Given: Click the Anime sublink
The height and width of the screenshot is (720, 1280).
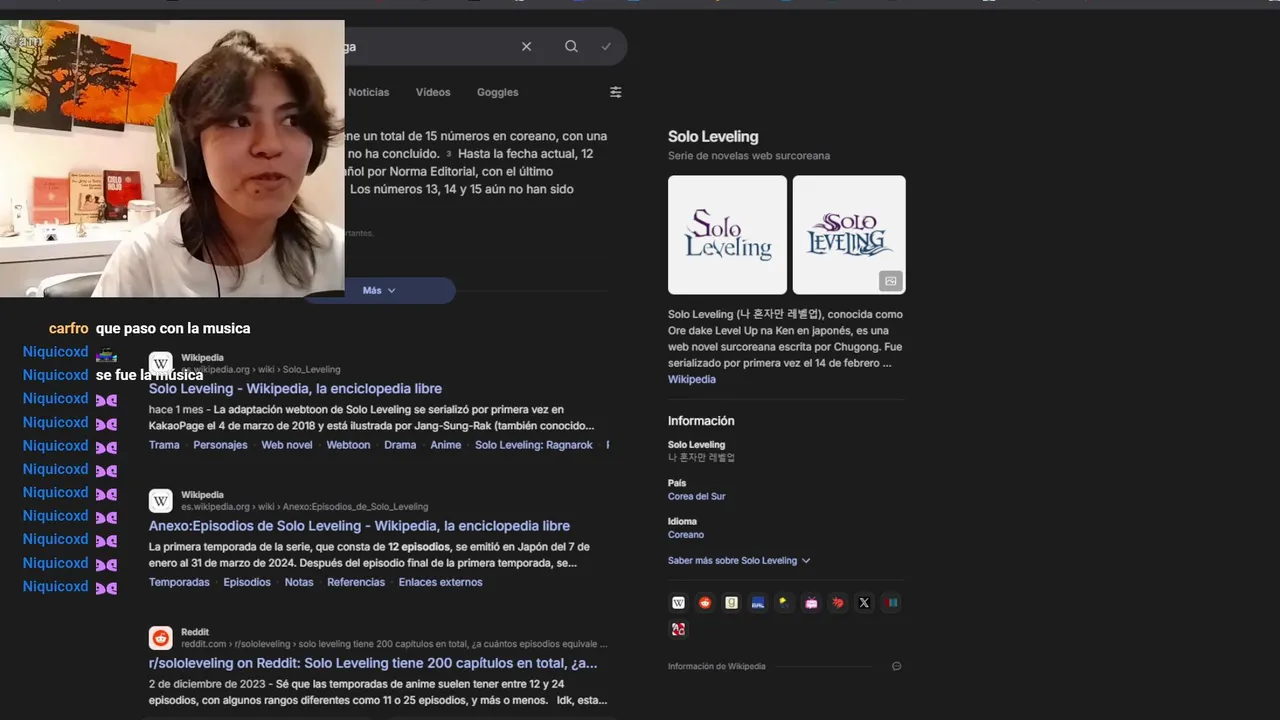Looking at the screenshot, I should (446, 445).
